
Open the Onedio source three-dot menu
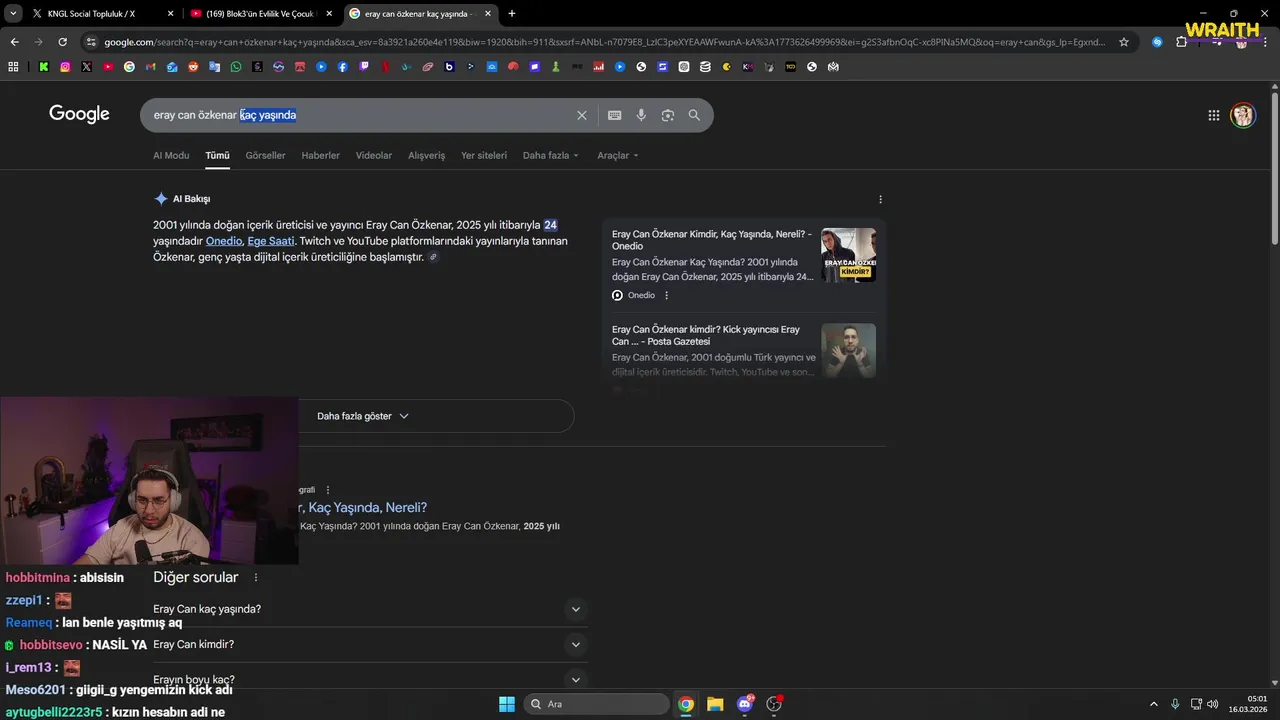[666, 295]
